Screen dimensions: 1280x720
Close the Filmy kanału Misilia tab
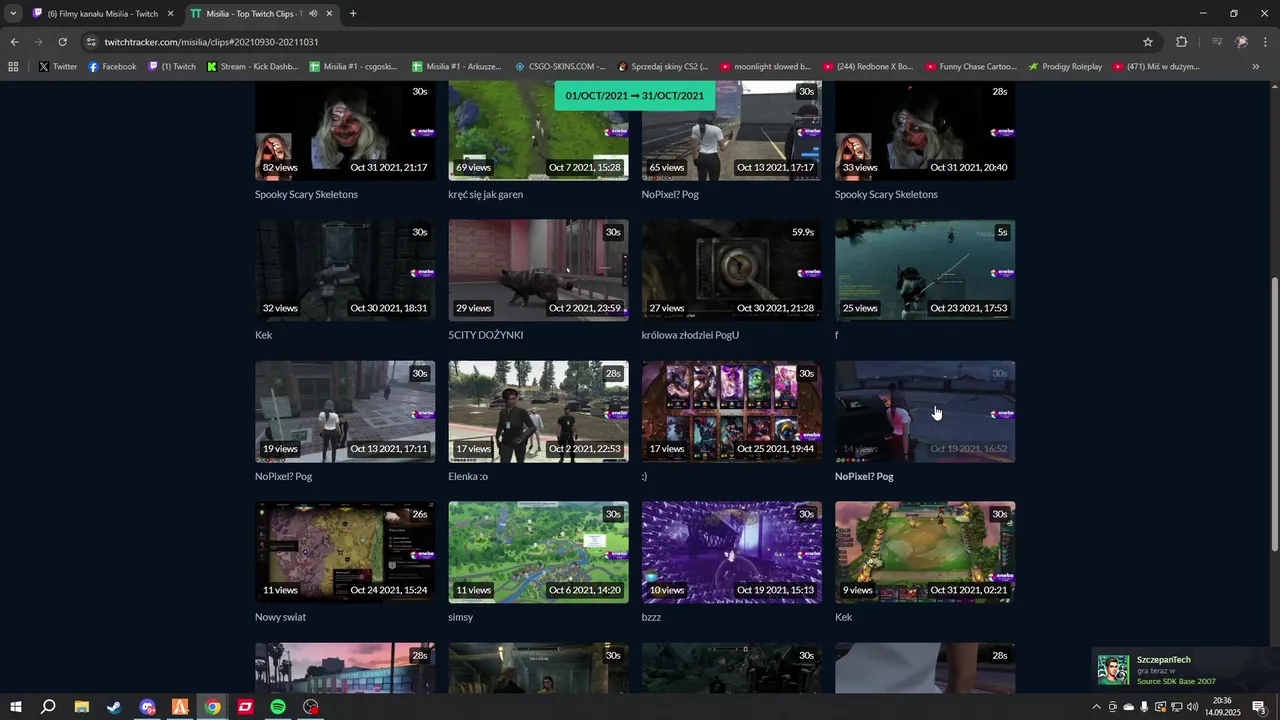click(x=170, y=13)
